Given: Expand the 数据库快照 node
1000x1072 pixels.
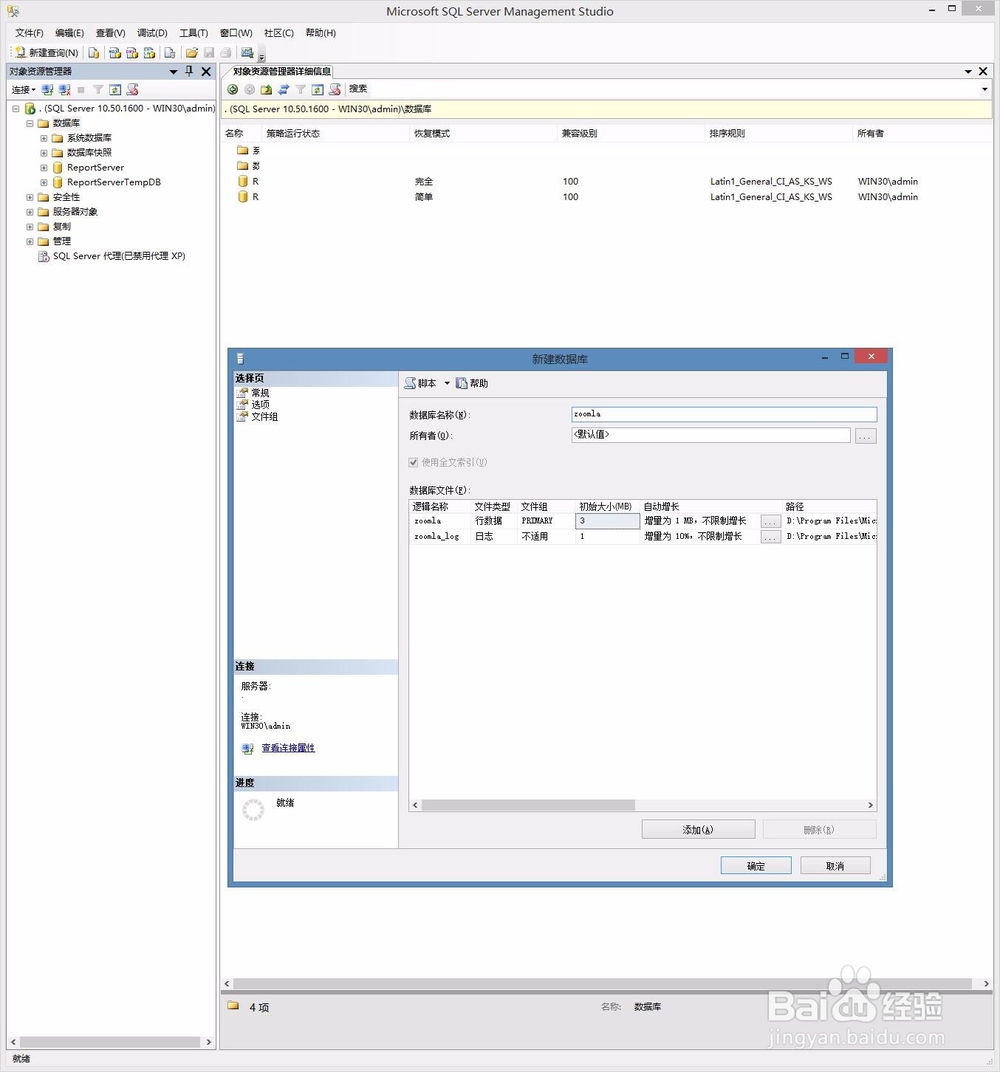Looking at the screenshot, I should pyautogui.click(x=44, y=152).
